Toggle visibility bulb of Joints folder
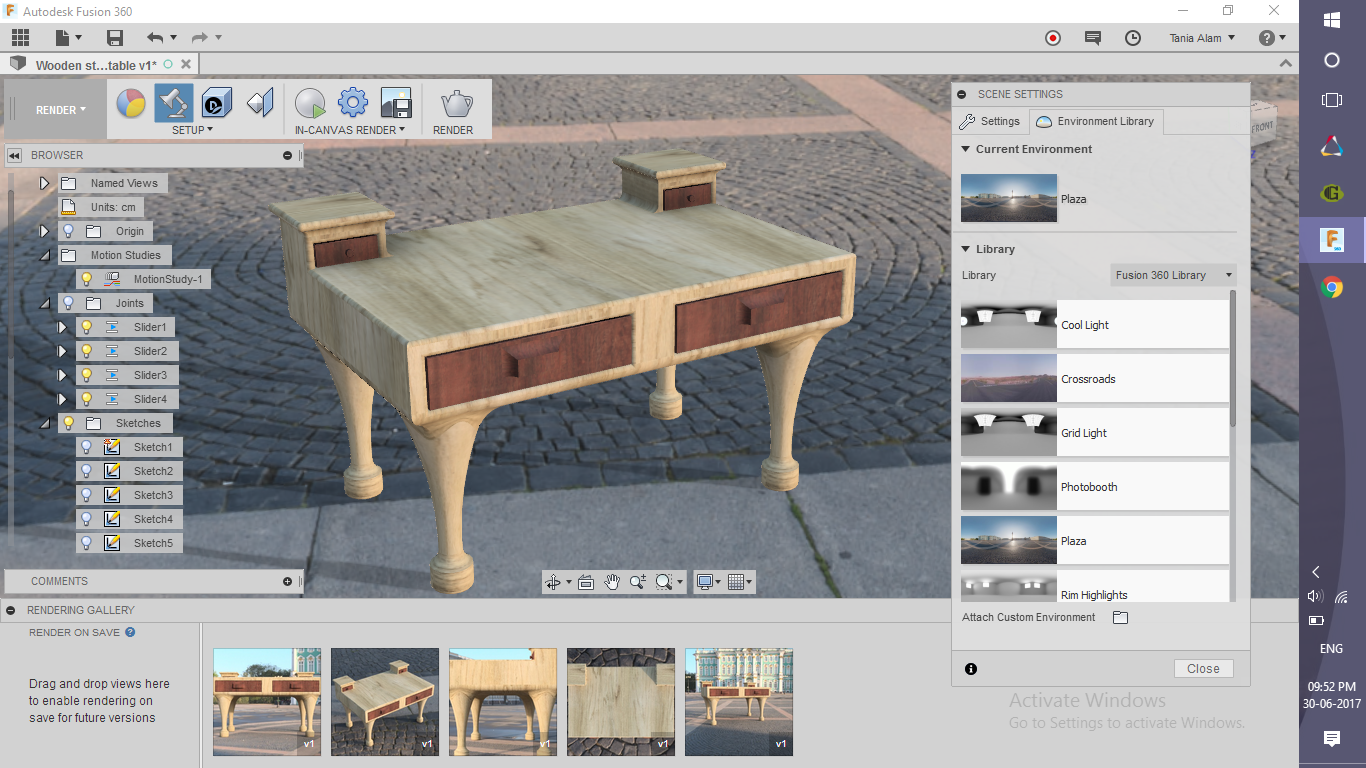 (68, 303)
